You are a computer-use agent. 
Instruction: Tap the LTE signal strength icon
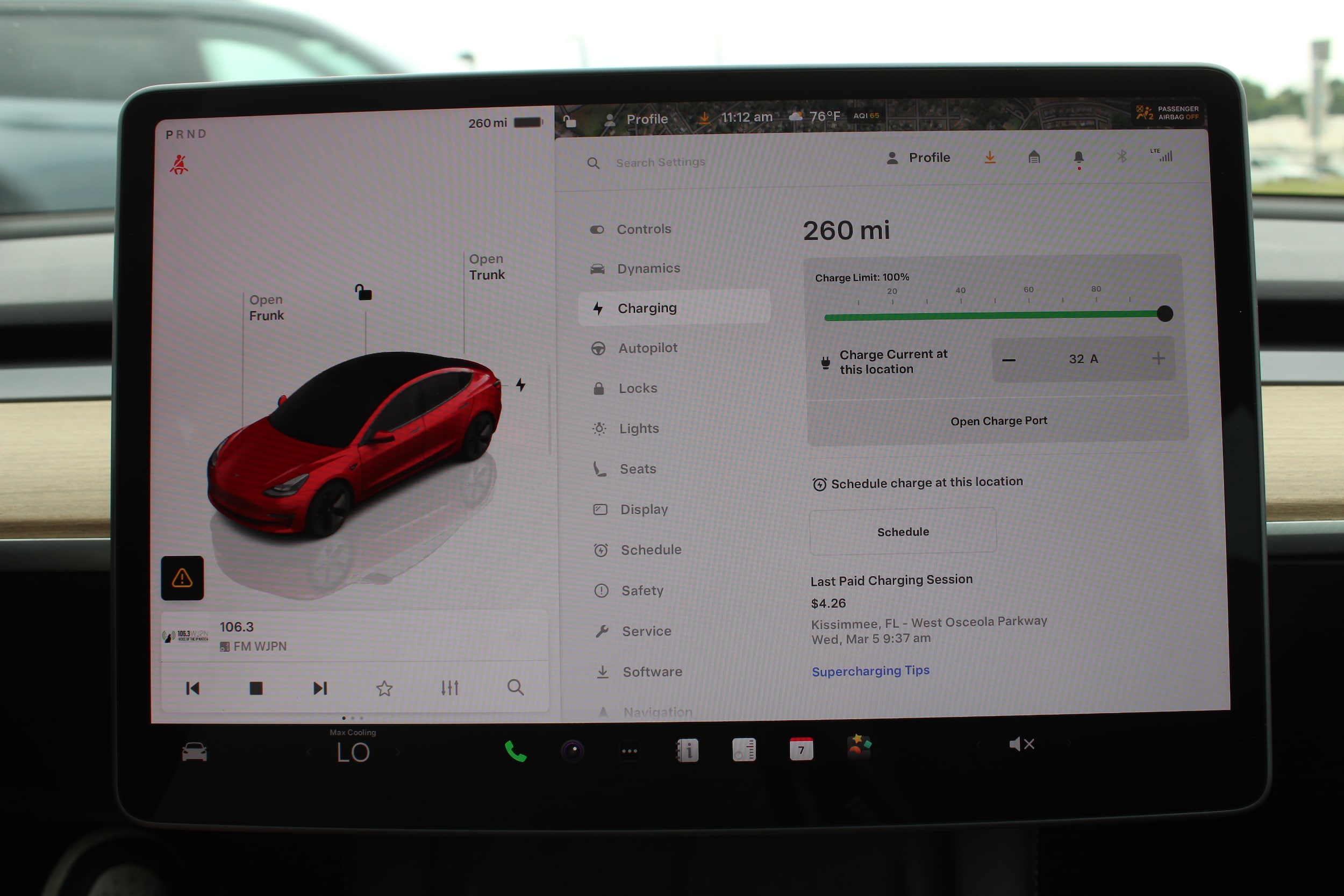click(1162, 155)
